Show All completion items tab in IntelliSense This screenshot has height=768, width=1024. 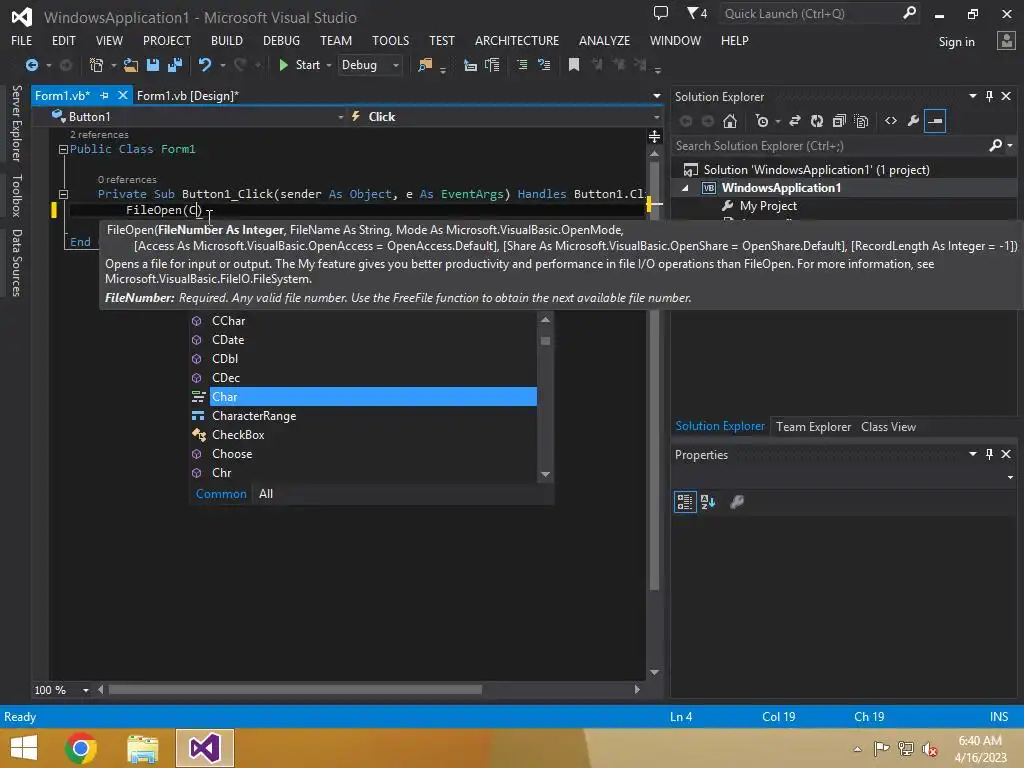pyautogui.click(x=266, y=494)
